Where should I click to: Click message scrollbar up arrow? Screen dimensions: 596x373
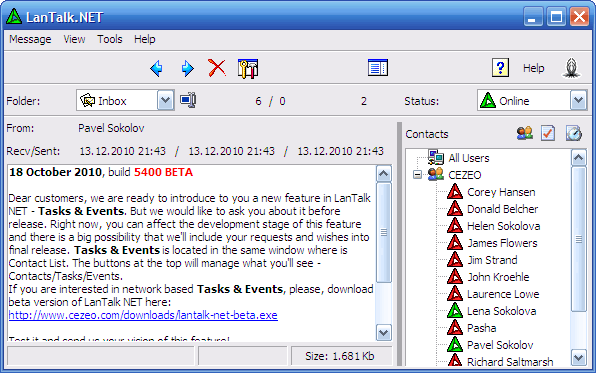[x=384, y=174]
